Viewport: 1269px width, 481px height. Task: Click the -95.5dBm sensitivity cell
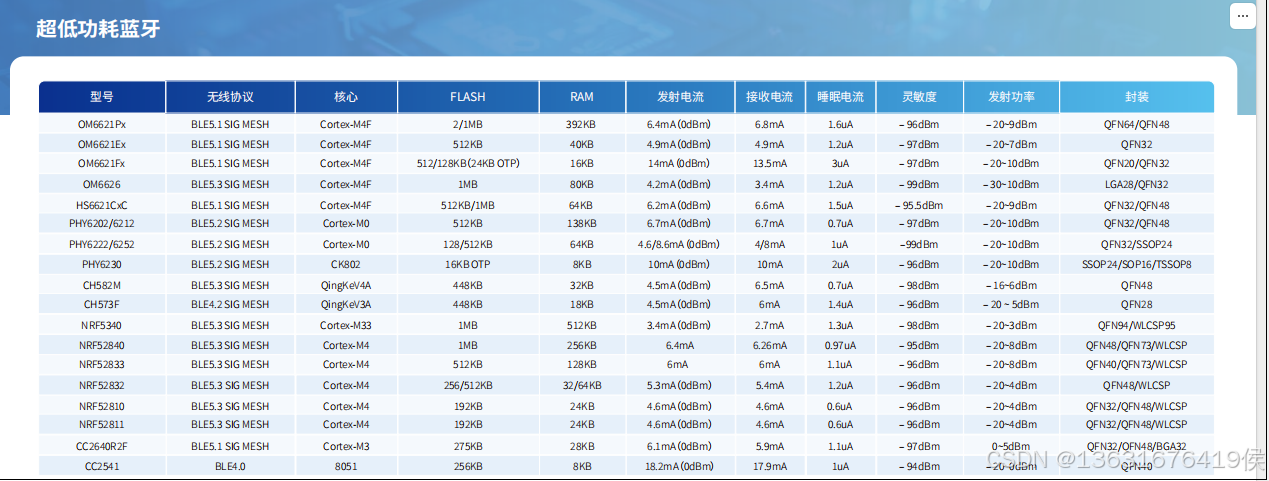pyautogui.click(x=919, y=205)
